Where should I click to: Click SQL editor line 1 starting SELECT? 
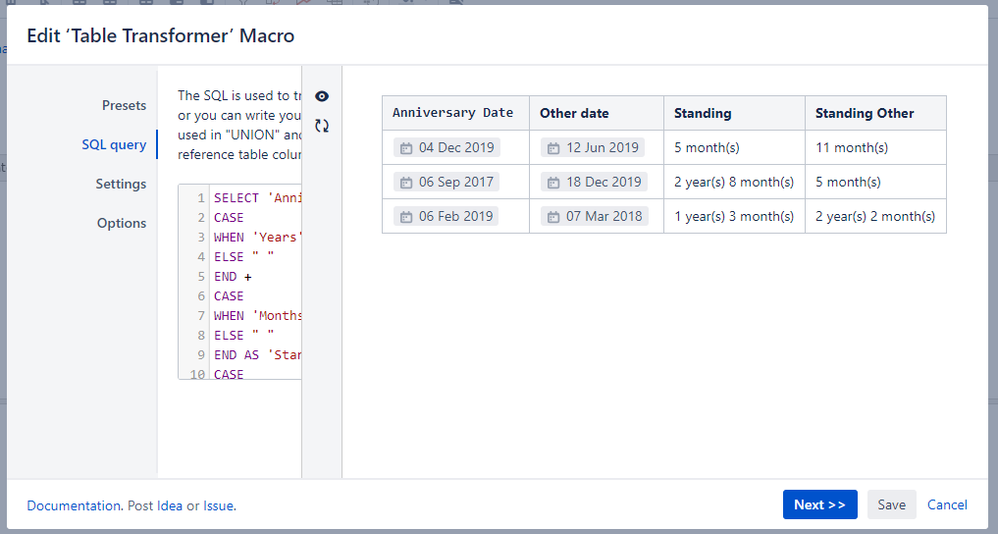point(257,198)
